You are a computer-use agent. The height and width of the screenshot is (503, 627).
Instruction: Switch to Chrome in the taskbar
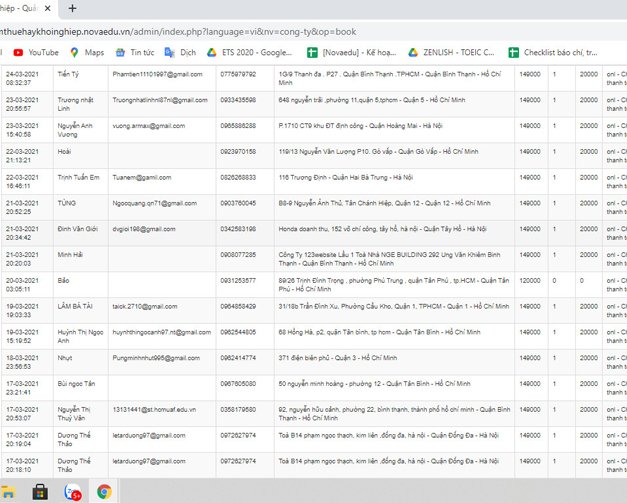click(104, 491)
